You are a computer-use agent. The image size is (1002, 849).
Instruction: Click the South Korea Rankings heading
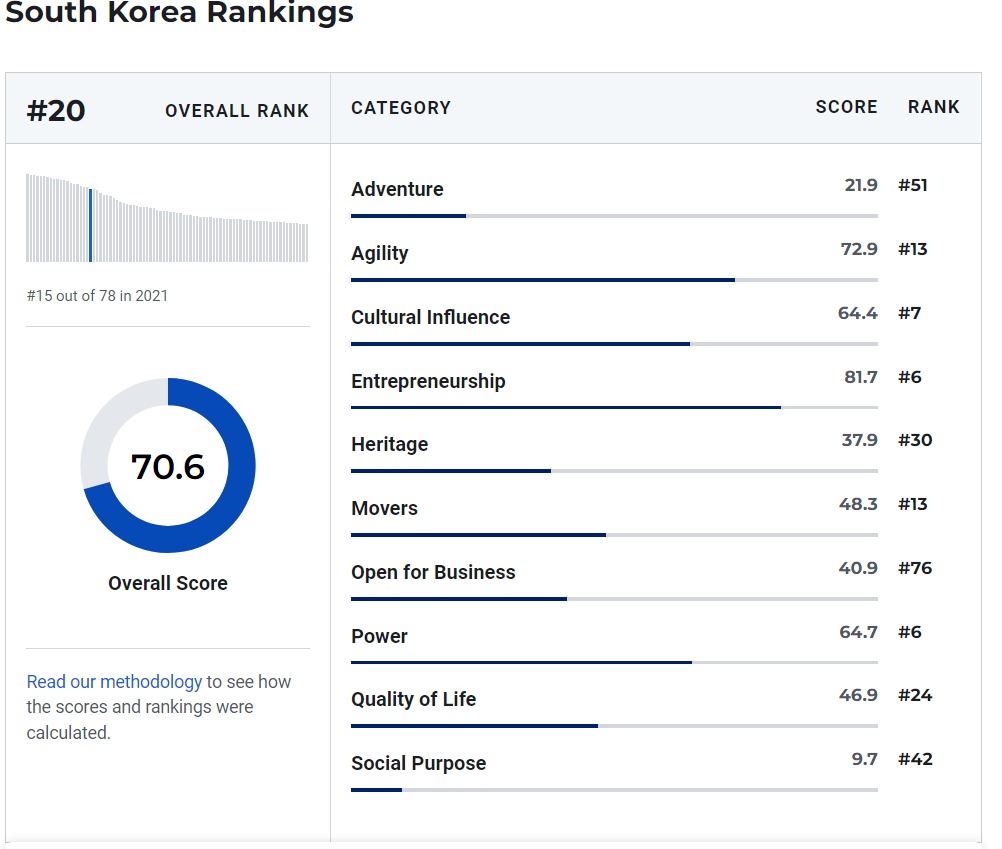coord(180,13)
